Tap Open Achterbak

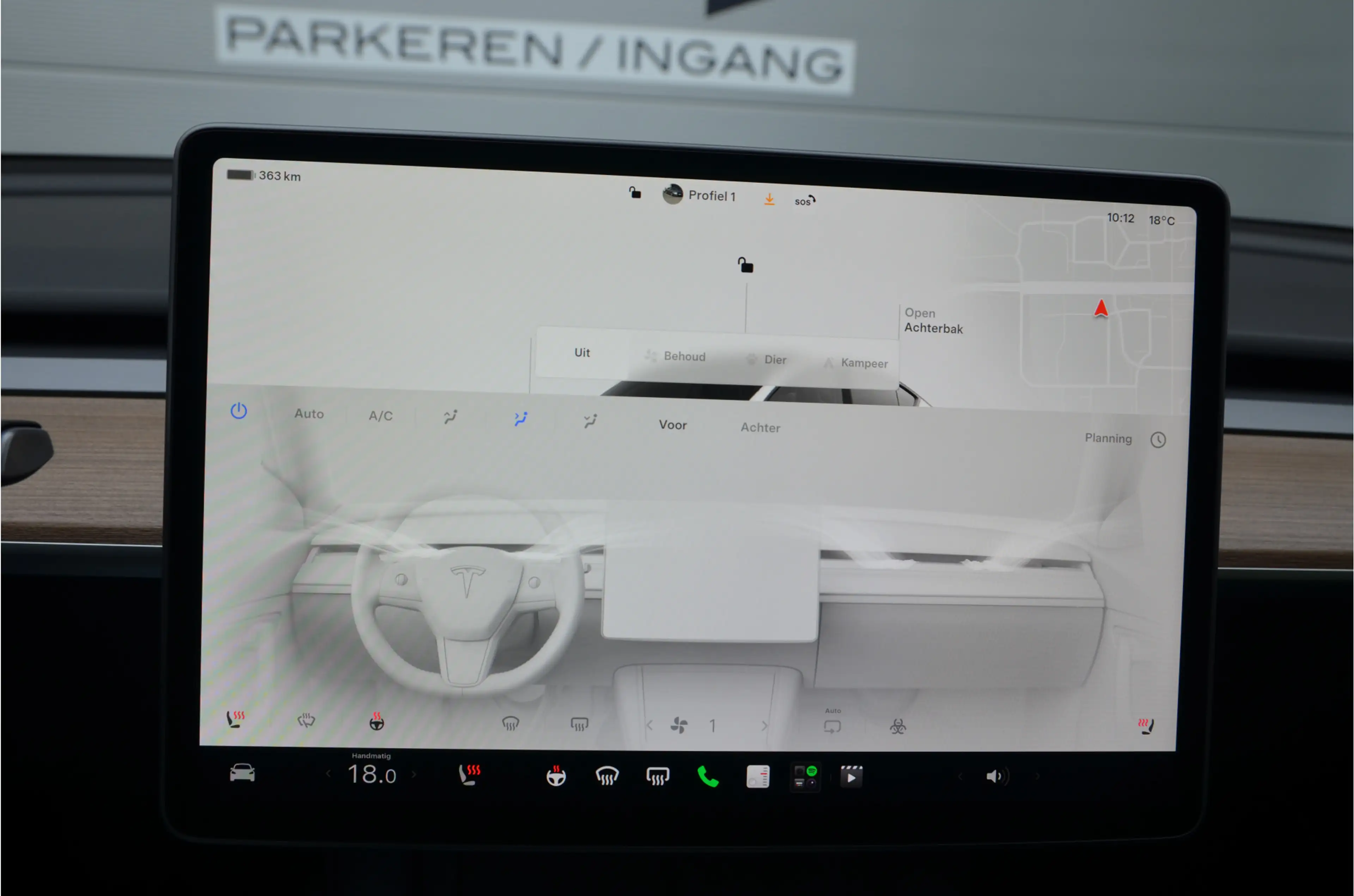pos(933,320)
